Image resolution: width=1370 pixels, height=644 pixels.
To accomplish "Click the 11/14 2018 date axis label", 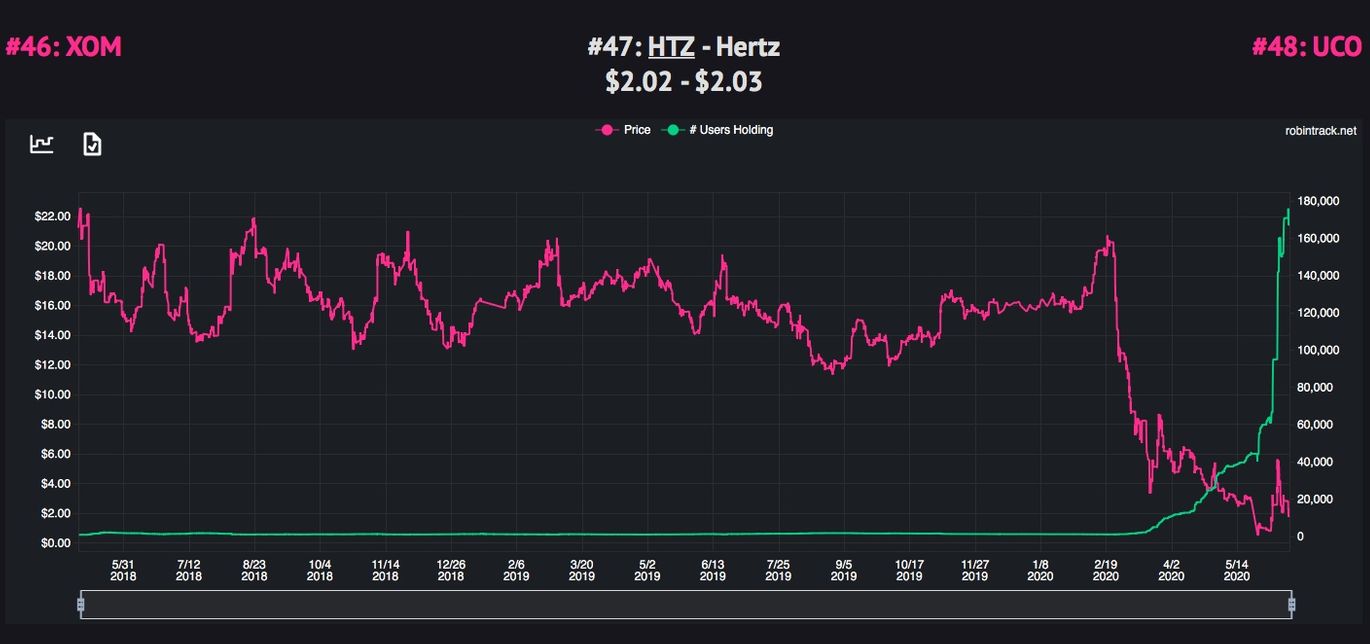I will [x=385, y=570].
